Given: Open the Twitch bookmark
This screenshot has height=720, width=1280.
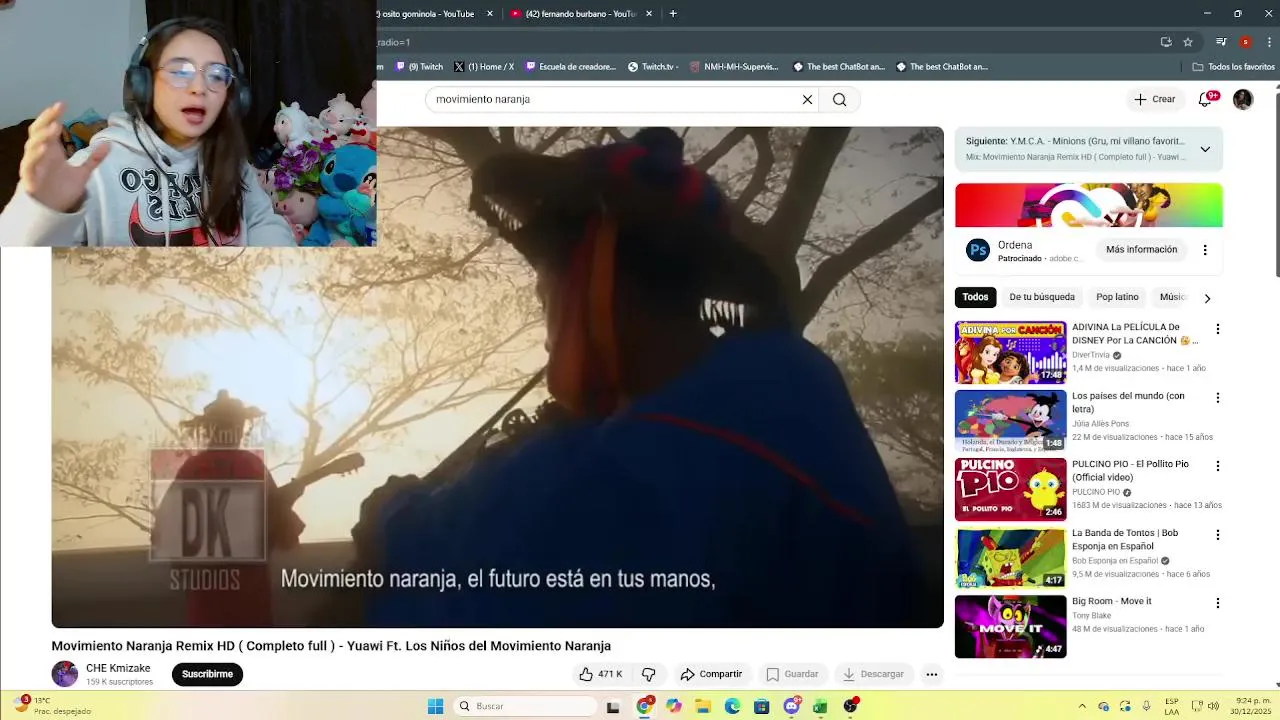Looking at the screenshot, I should 419,67.
